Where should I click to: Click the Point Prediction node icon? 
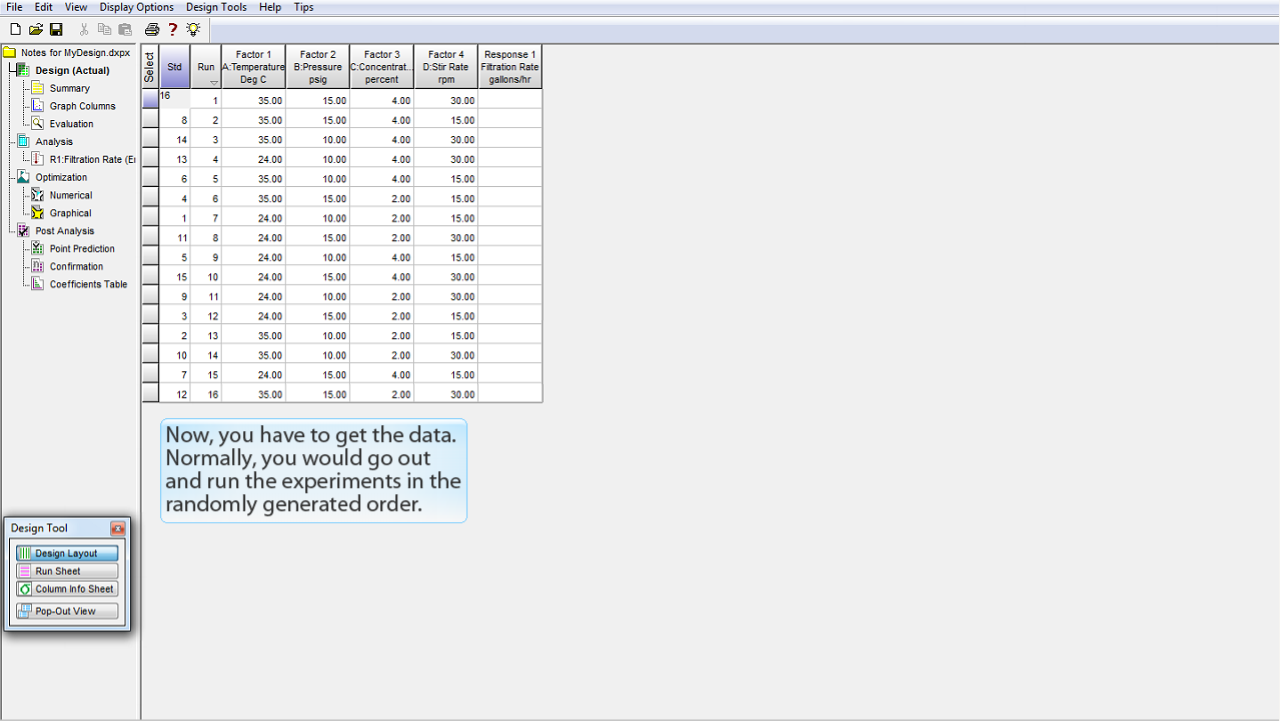[38, 249]
